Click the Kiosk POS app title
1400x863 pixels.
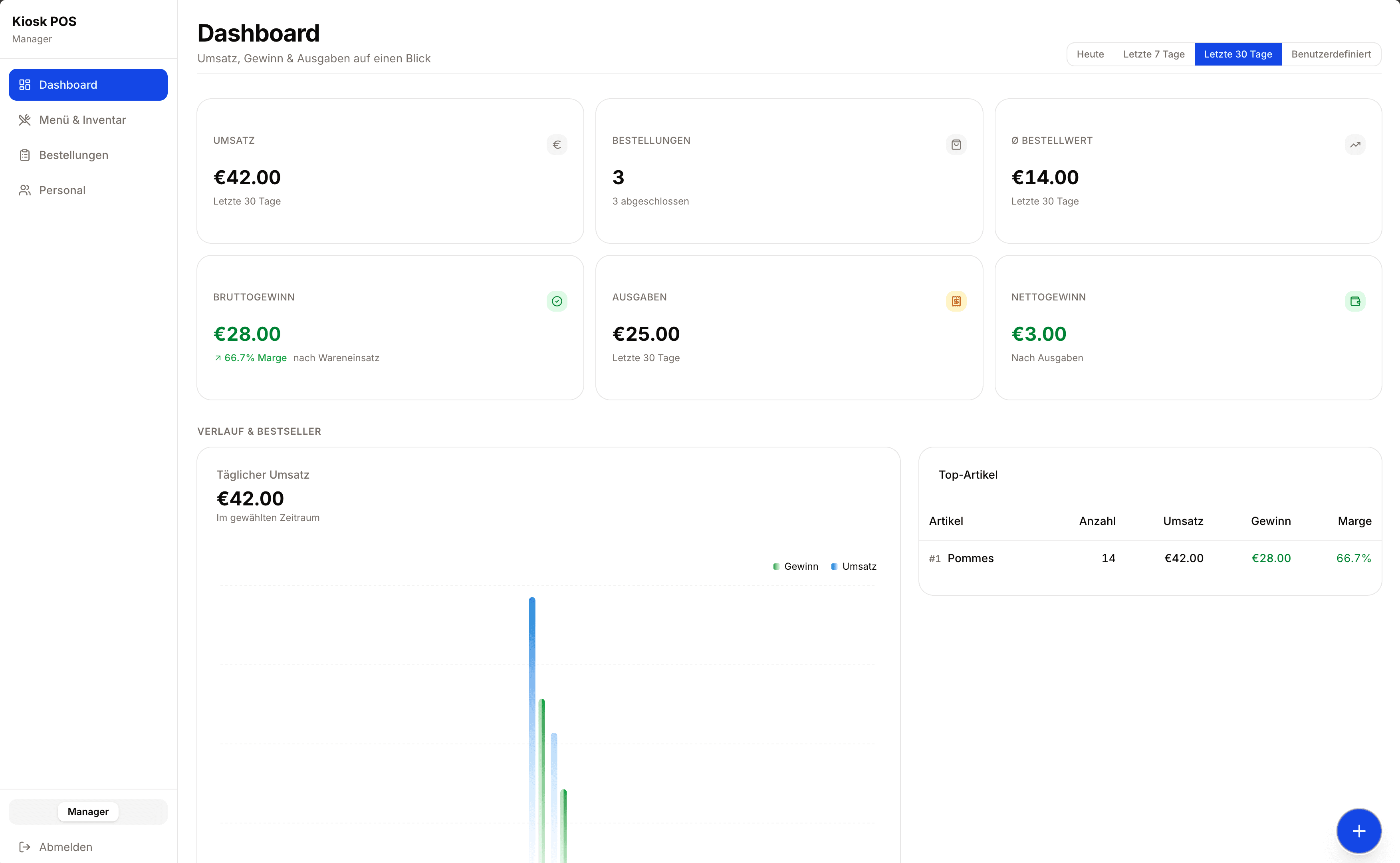point(44,22)
